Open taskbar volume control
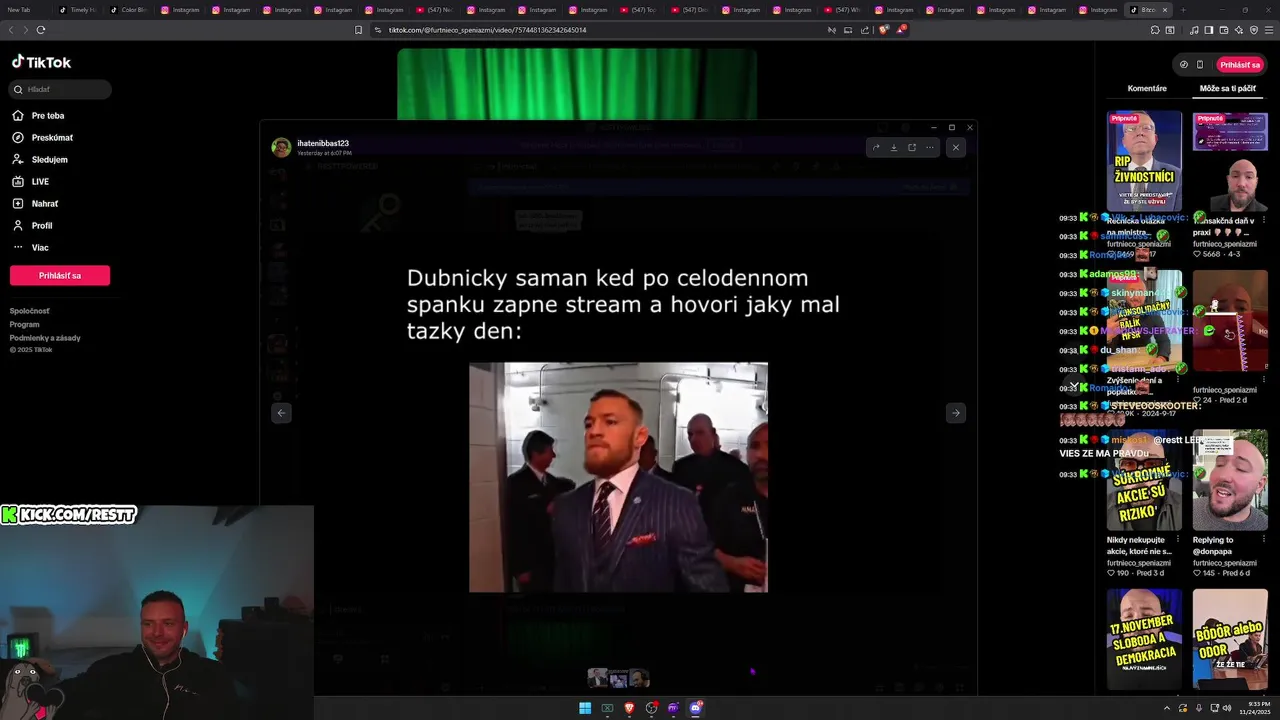Screen dimensions: 1280x720 coord(1227,708)
